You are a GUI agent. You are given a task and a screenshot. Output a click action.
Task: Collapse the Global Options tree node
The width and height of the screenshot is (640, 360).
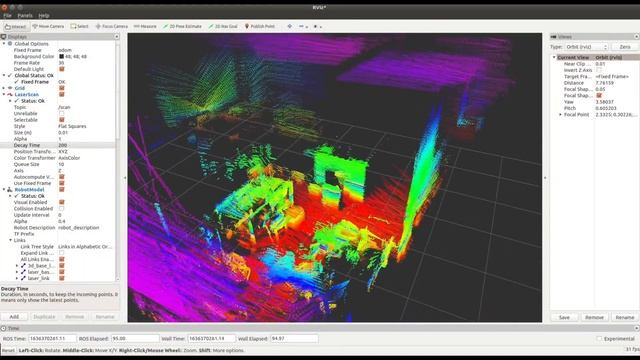click(x=4, y=44)
